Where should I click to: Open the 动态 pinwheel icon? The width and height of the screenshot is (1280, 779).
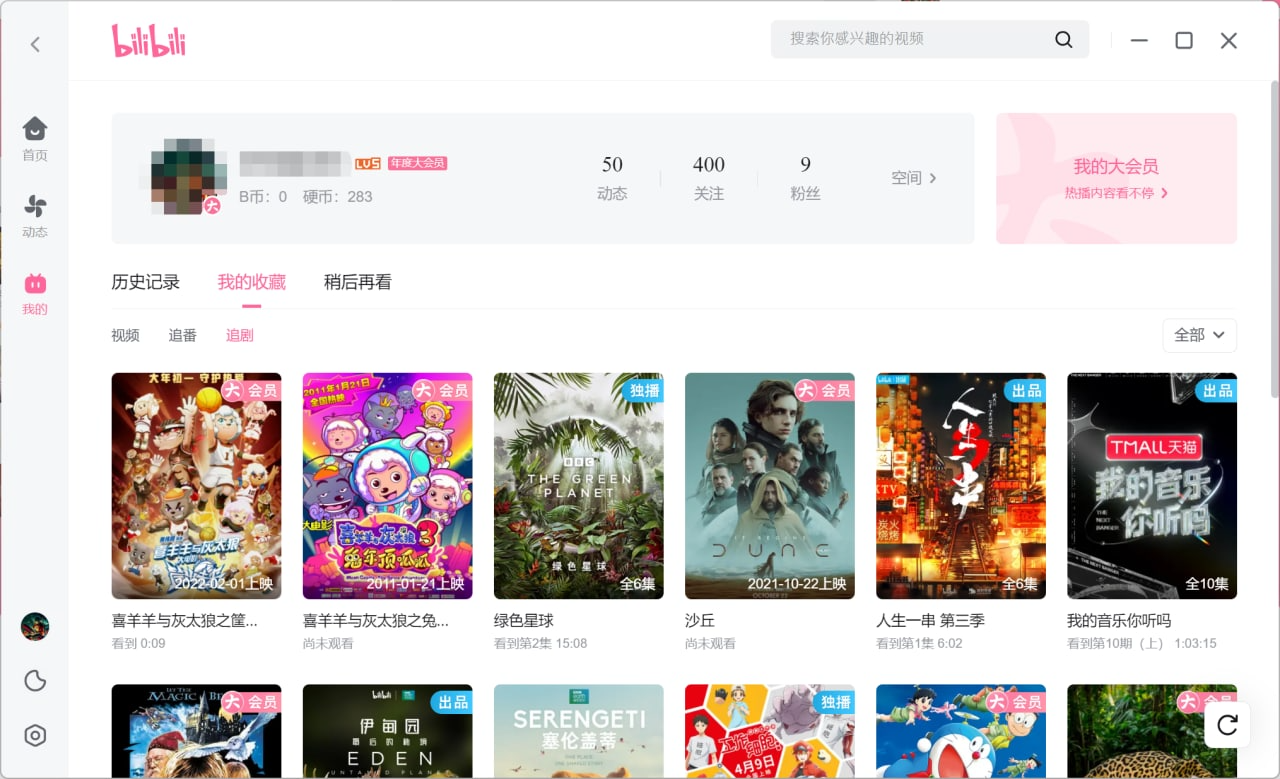pyautogui.click(x=35, y=206)
